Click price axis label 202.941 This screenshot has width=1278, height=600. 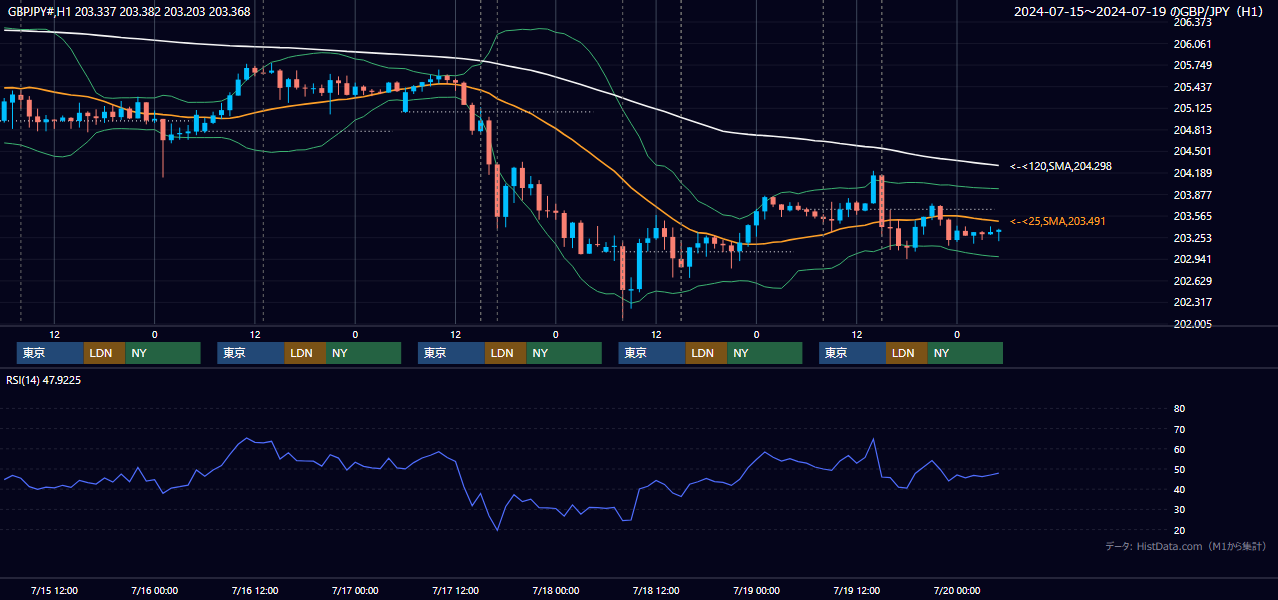(x=1192, y=259)
